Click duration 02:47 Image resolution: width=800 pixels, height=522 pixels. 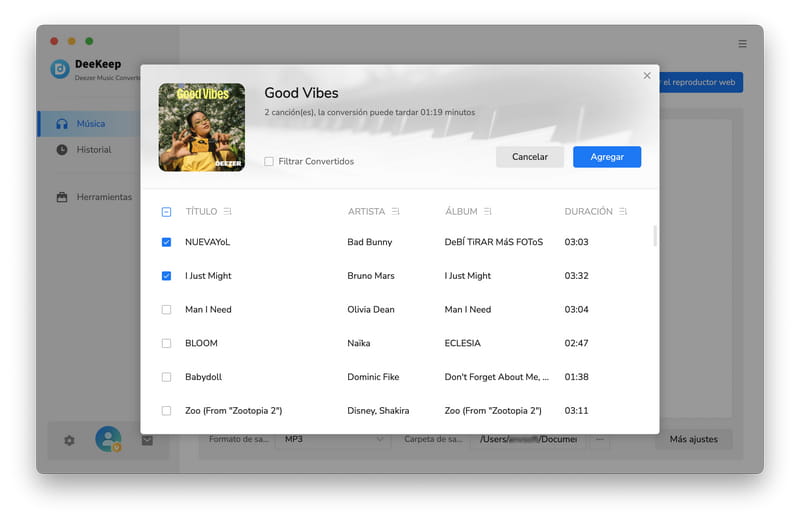pos(576,343)
